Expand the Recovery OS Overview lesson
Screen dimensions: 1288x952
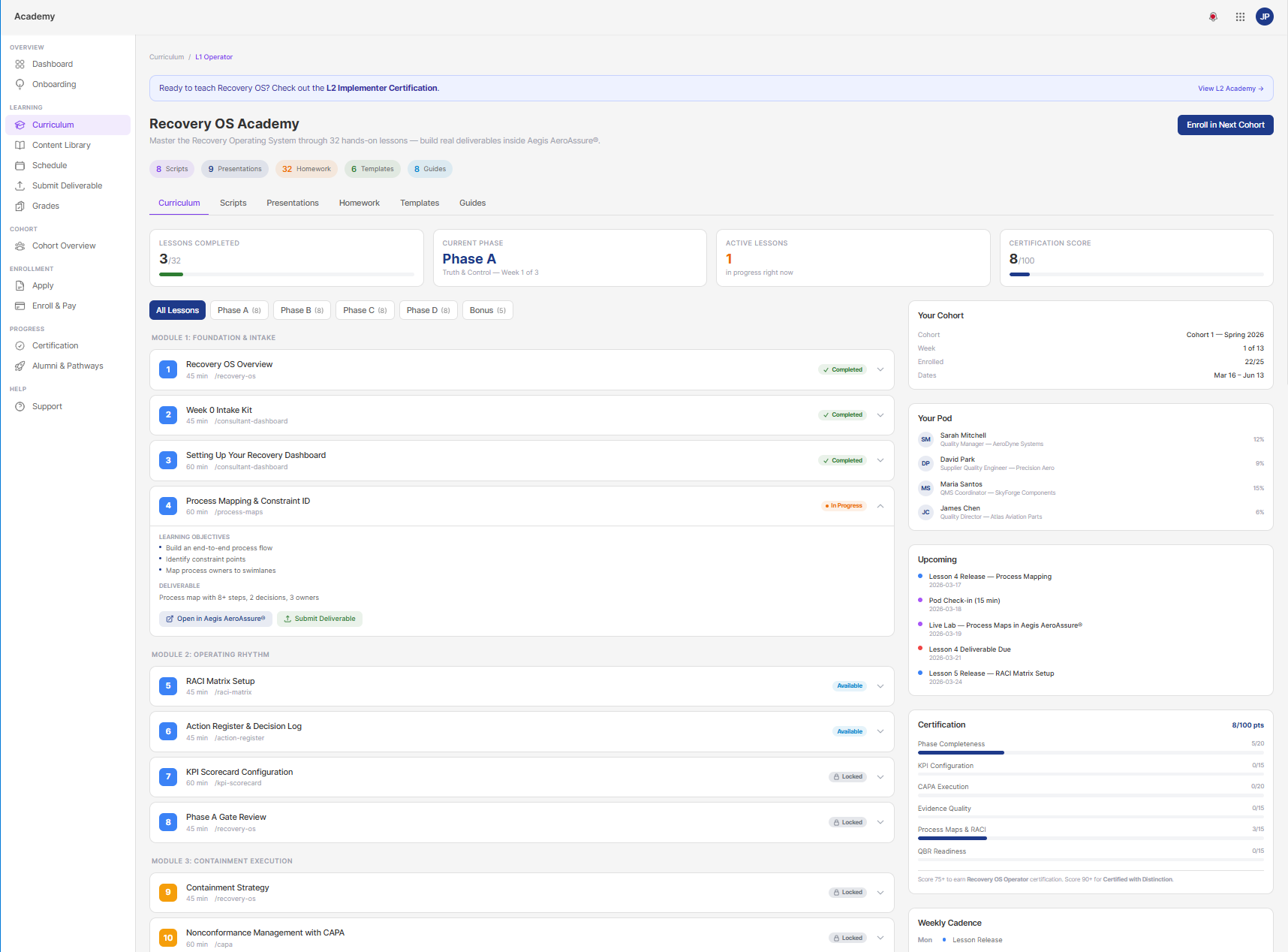(880, 369)
